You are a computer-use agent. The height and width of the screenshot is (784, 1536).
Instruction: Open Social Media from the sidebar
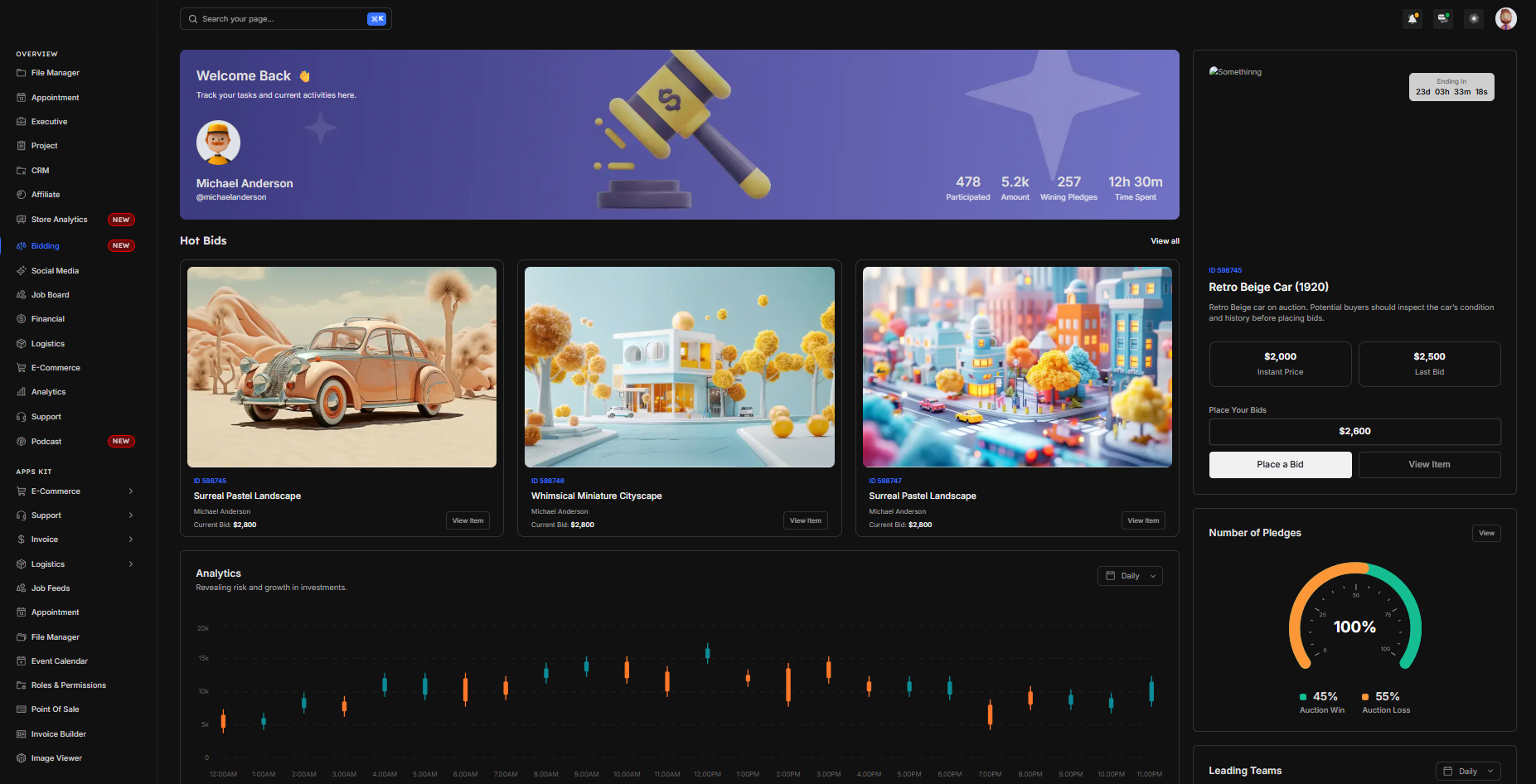[55, 271]
